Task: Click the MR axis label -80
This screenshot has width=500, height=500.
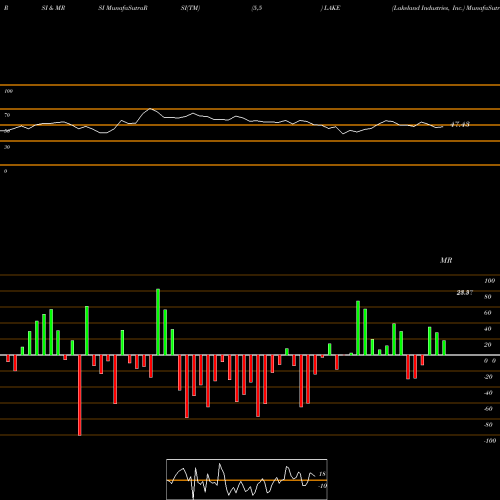Action: (x=488, y=425)
